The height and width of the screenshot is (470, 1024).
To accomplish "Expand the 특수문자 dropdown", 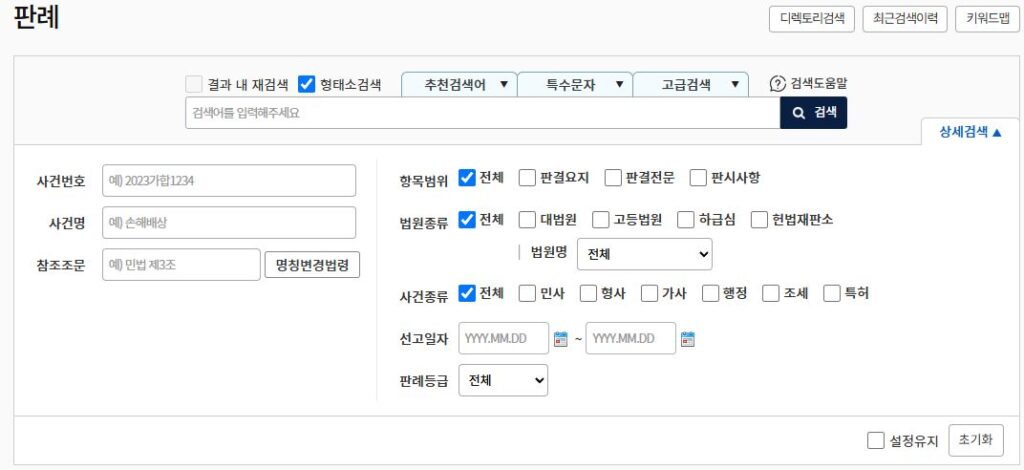I will (575, 85).
